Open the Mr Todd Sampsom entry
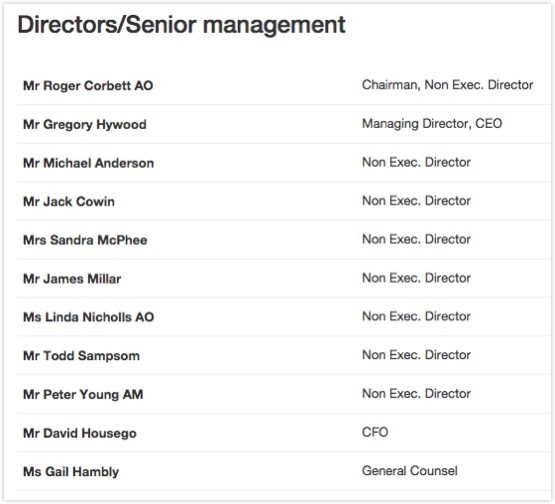This screenshot has width=555, height=504. pos(81,356)
